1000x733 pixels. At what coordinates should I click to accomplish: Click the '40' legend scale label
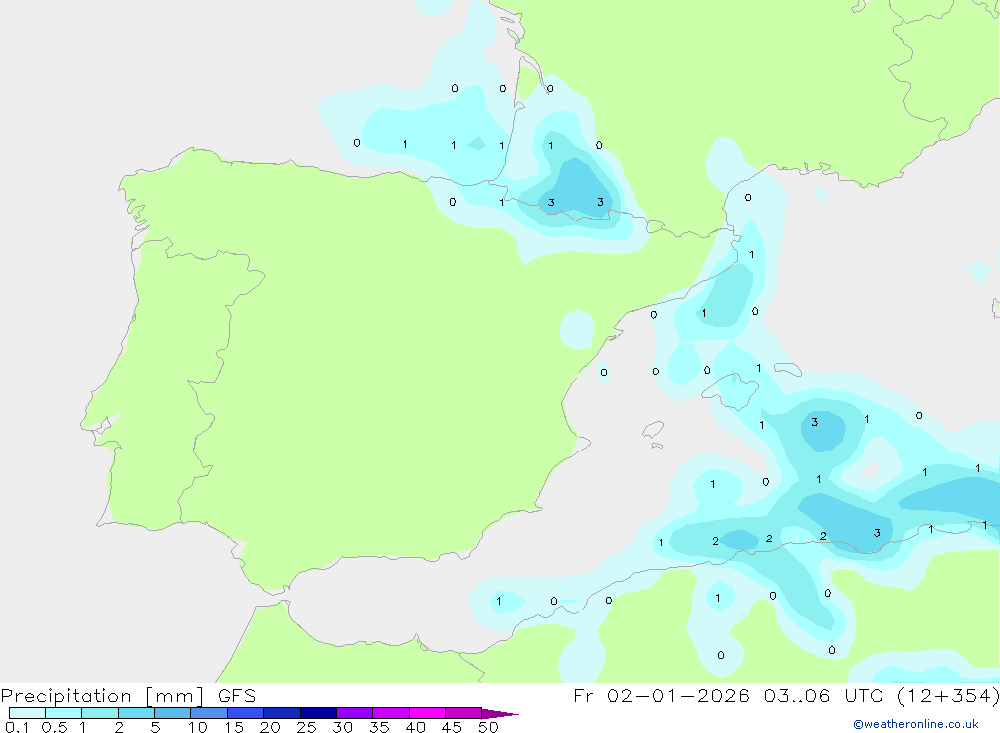tap(415, 727)
